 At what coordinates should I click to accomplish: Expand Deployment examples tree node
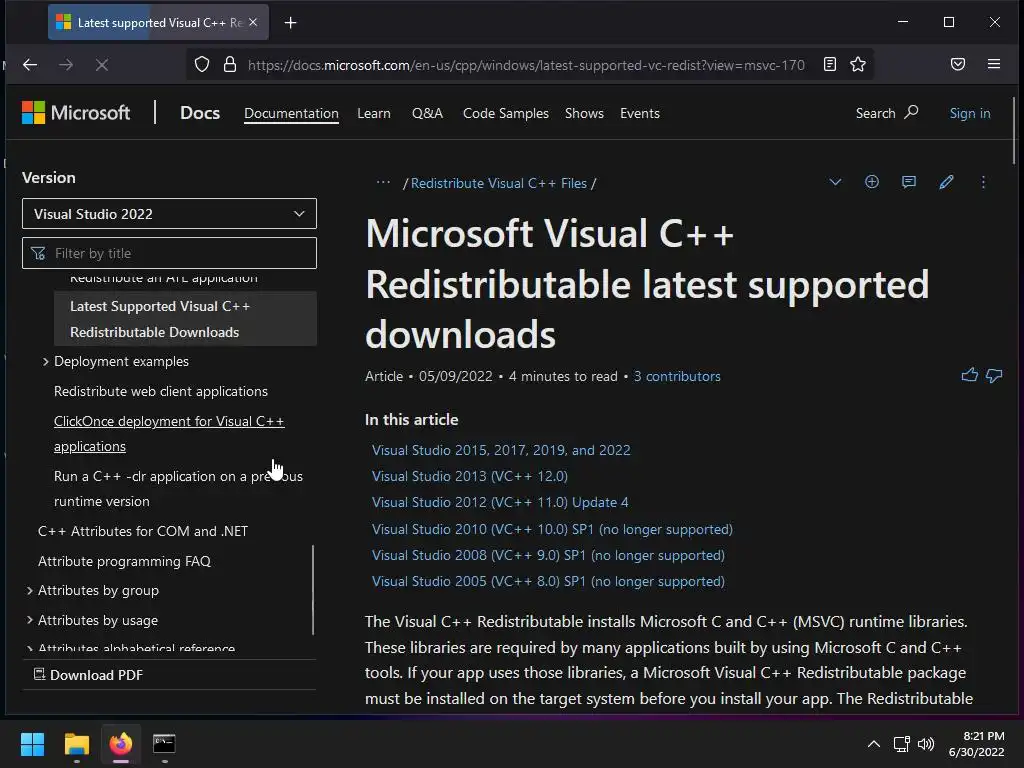tap(46, 361)
